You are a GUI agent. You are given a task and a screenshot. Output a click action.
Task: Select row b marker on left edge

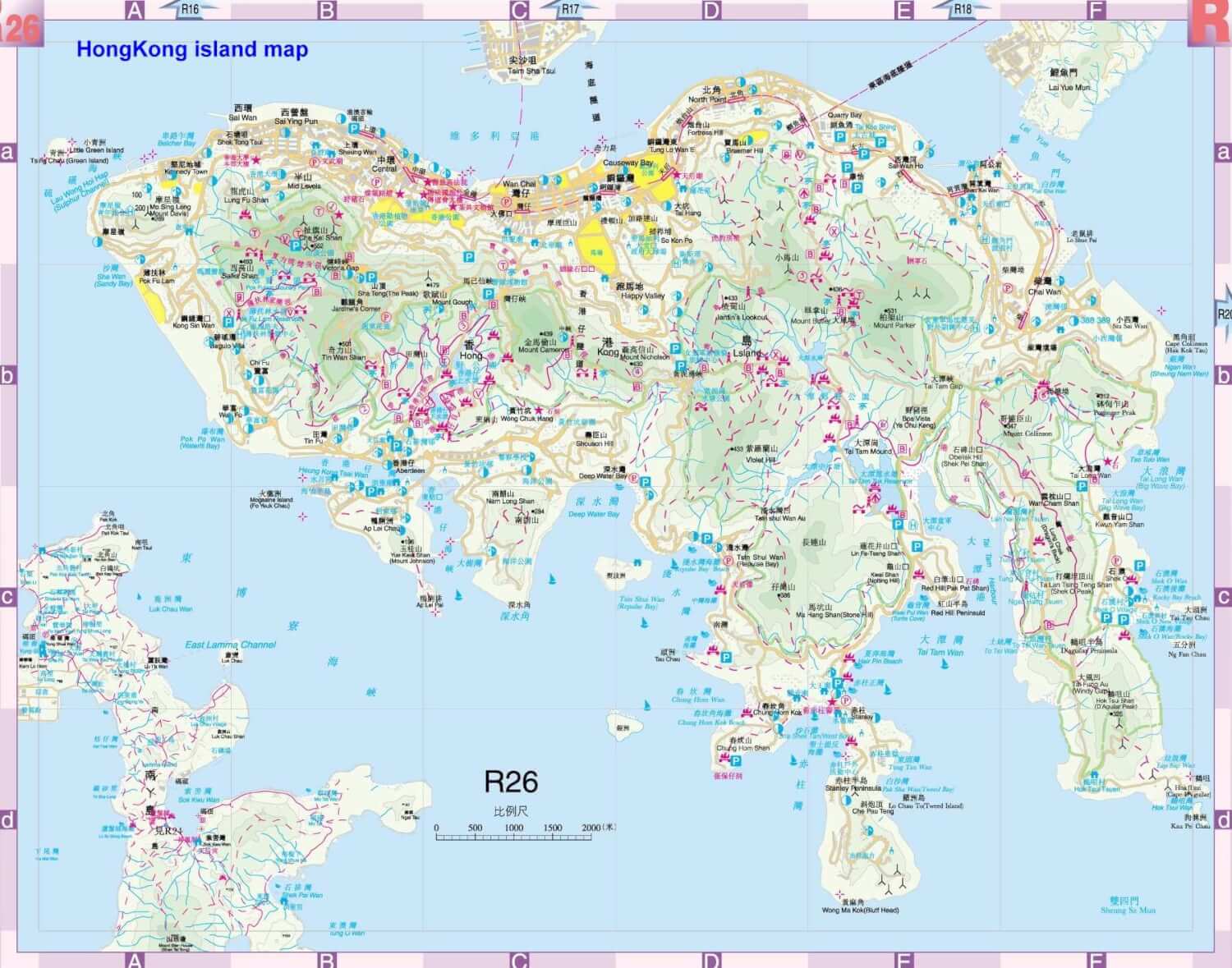click(x=8, y=377)
